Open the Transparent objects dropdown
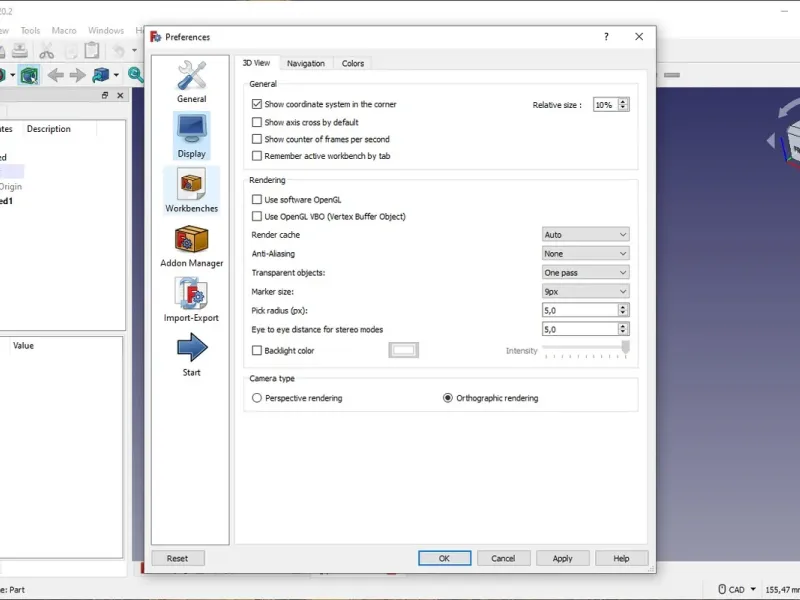800x600 pixels. click(585, 272)
